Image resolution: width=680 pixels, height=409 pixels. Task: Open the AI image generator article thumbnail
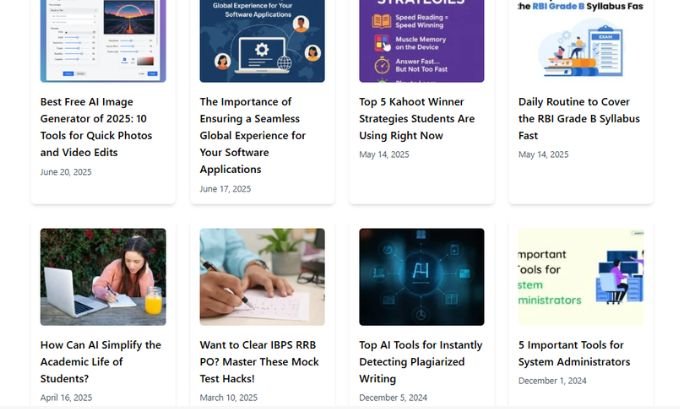point(103,41)
